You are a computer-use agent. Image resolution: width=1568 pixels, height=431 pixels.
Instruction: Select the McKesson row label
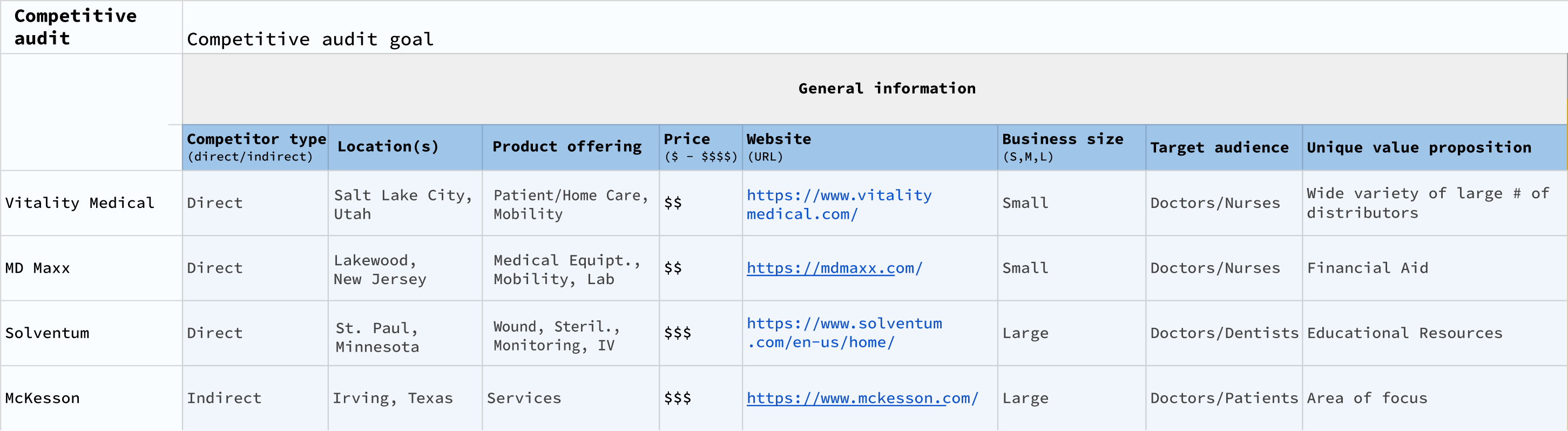point(43,398)
